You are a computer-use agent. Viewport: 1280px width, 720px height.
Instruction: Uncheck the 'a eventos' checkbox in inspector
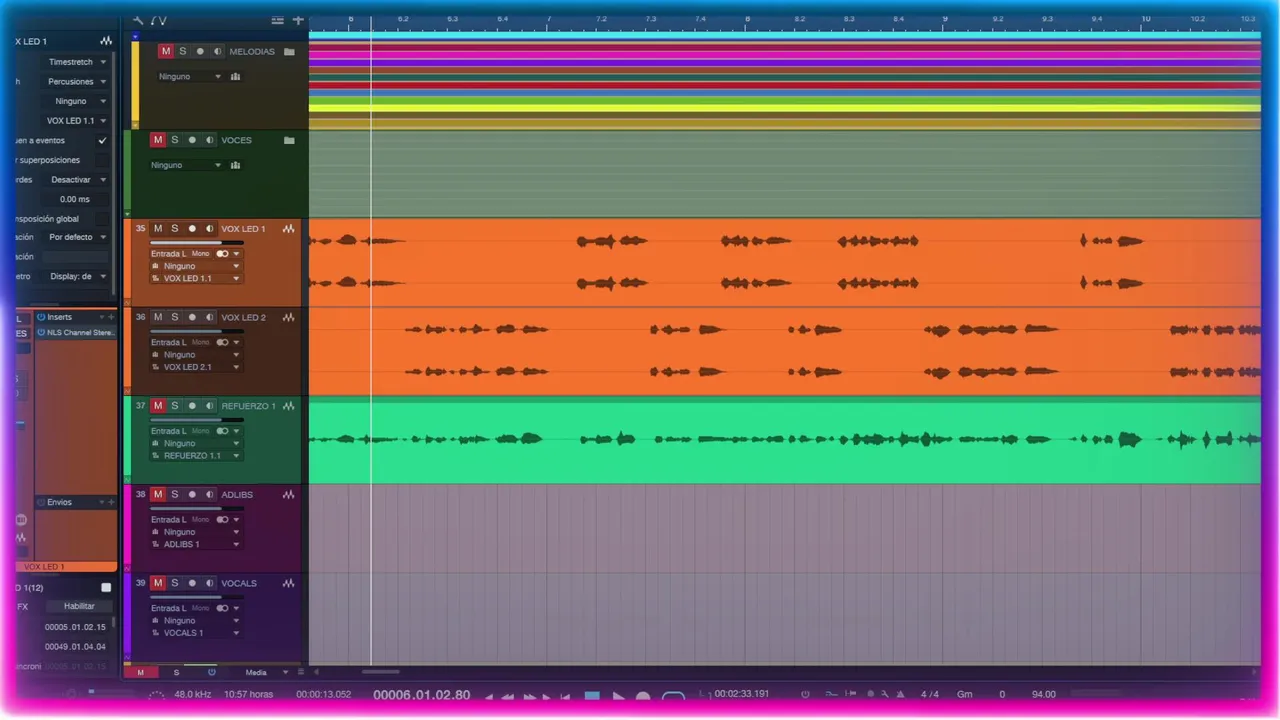click(102, 141)
